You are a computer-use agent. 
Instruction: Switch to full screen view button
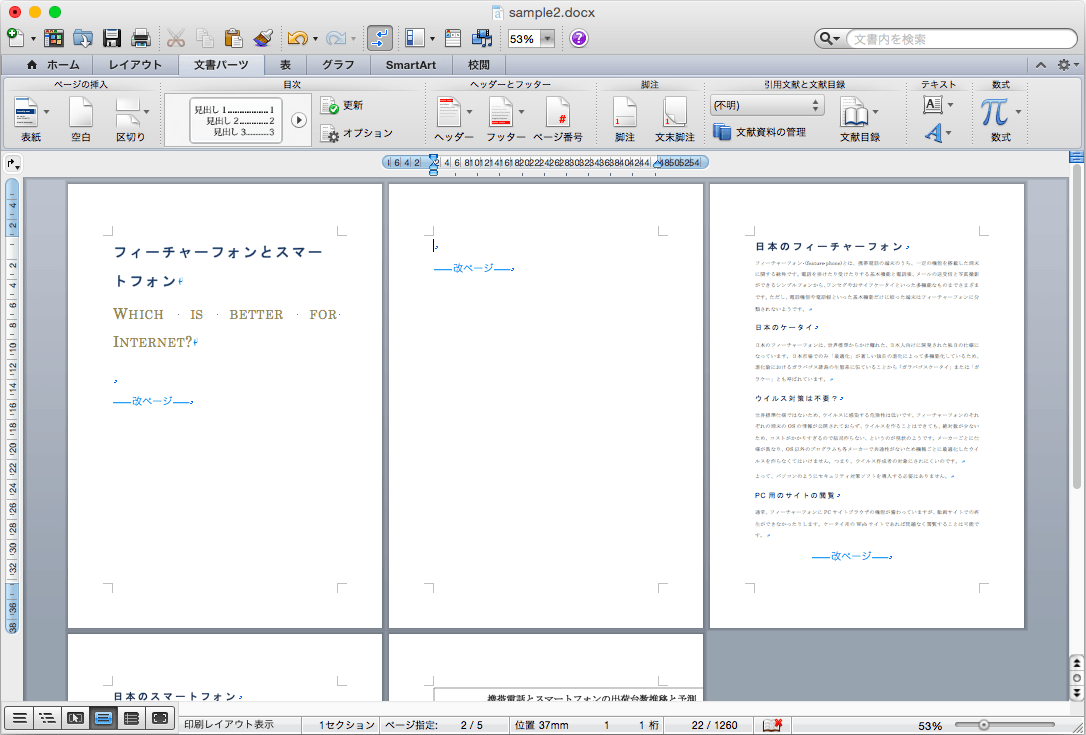[159, 717]
